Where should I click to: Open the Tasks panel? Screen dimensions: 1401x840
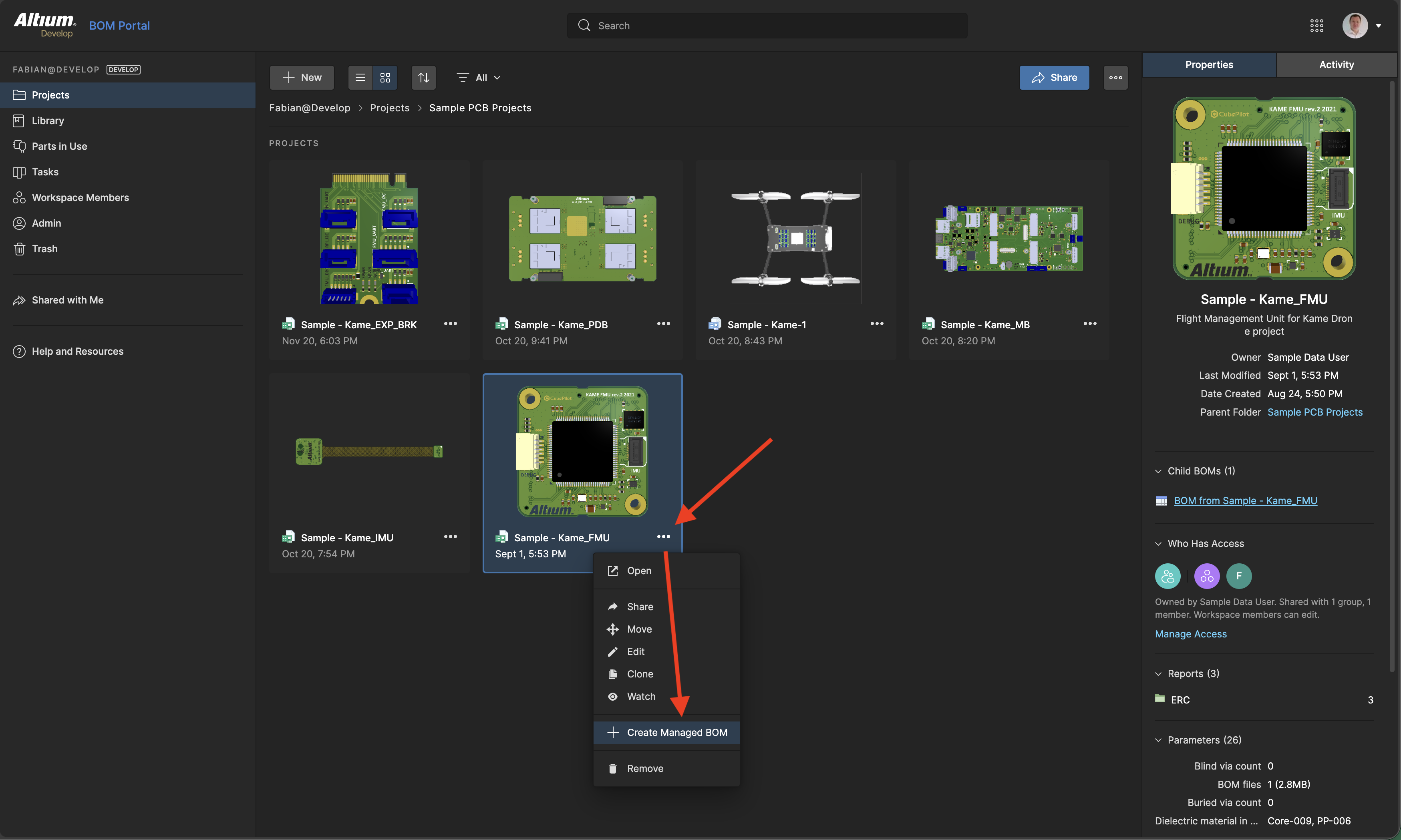click(x=45, y=171)
